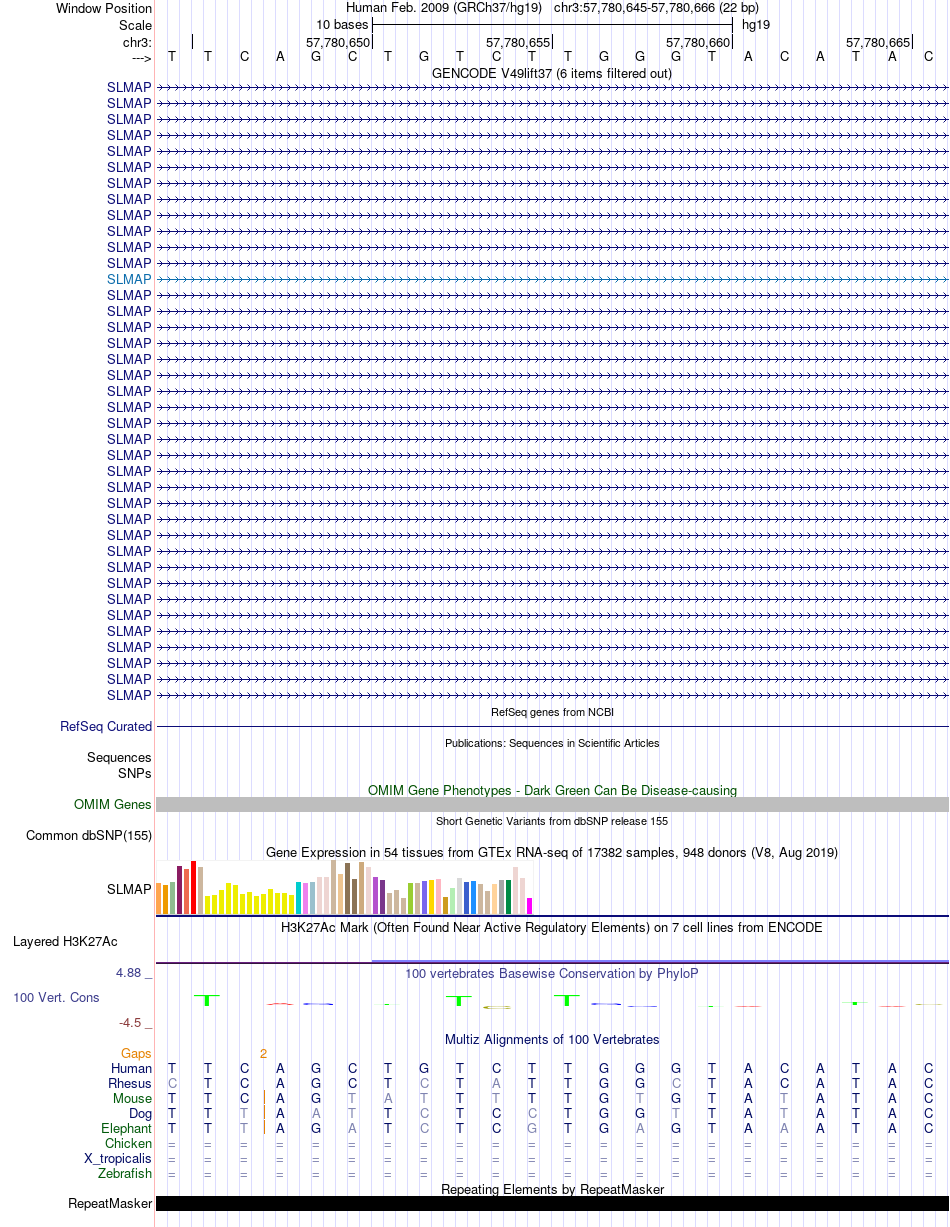Click the 100 Vert. Cons label
The image size is (950, 1227).
tap(56, 997)
